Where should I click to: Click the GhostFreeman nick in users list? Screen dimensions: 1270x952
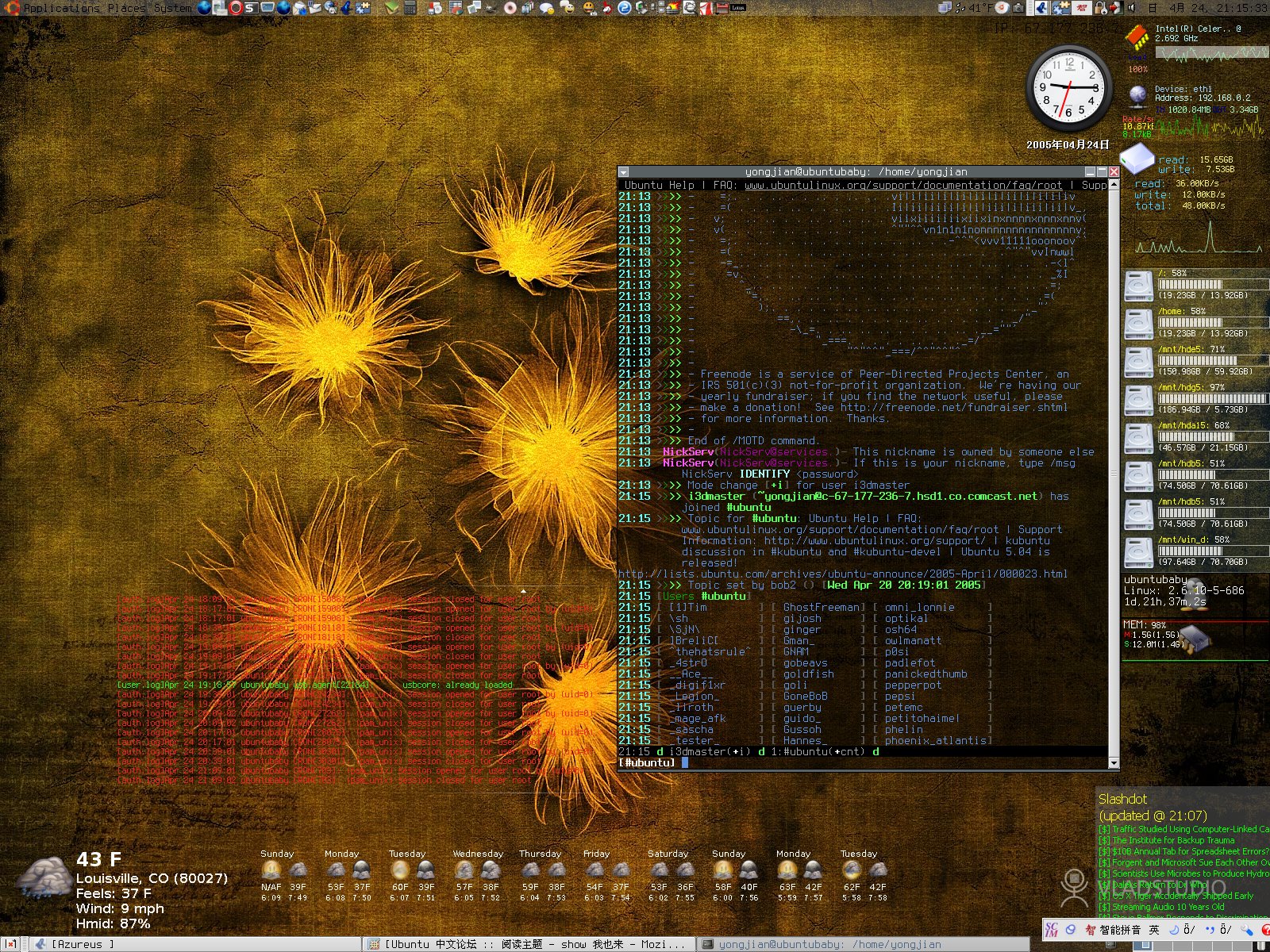coord(821,607)
